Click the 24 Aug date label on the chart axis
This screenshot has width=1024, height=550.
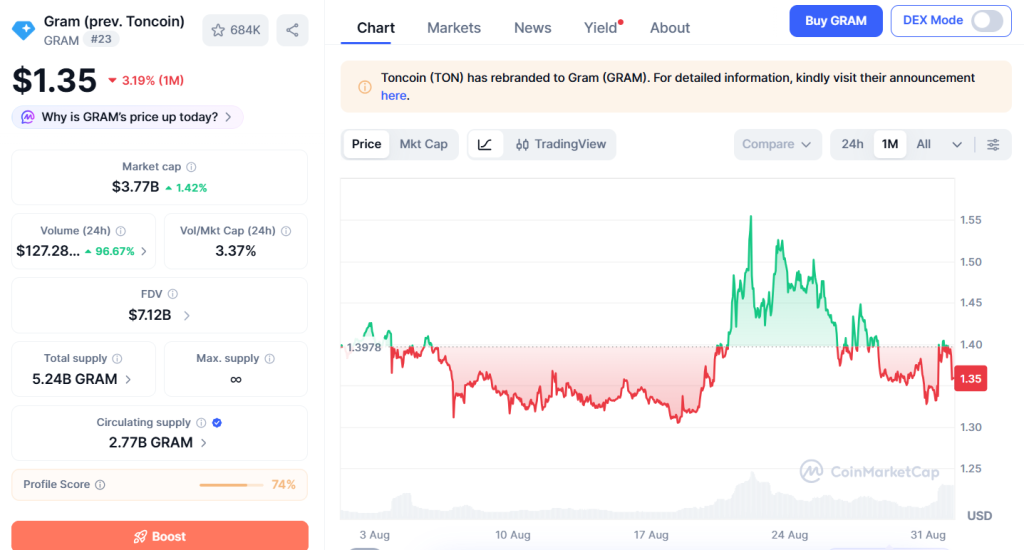[x=790, y=535]
